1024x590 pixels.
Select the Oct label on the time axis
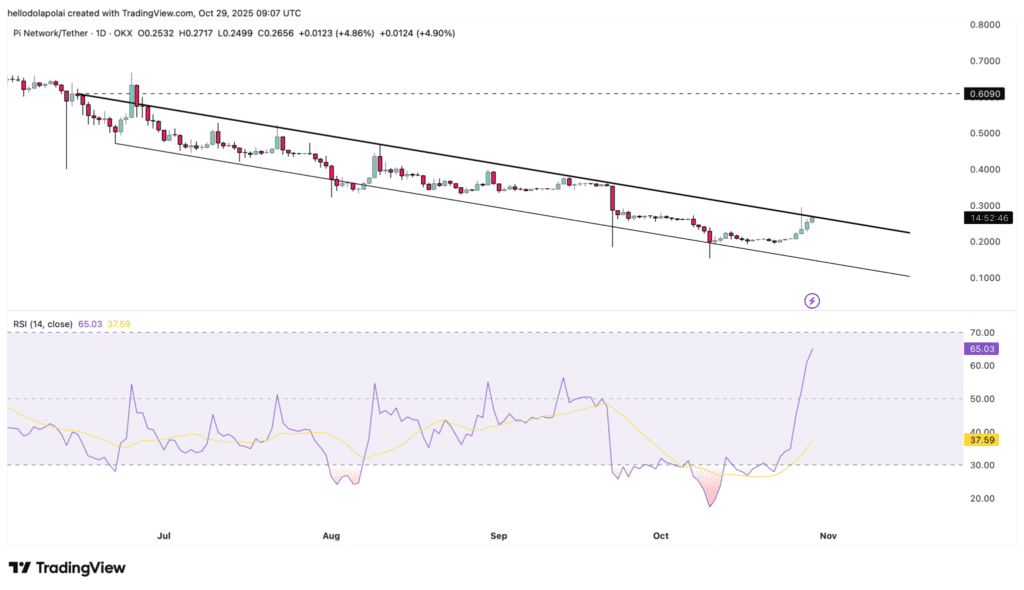click(660, 536)
